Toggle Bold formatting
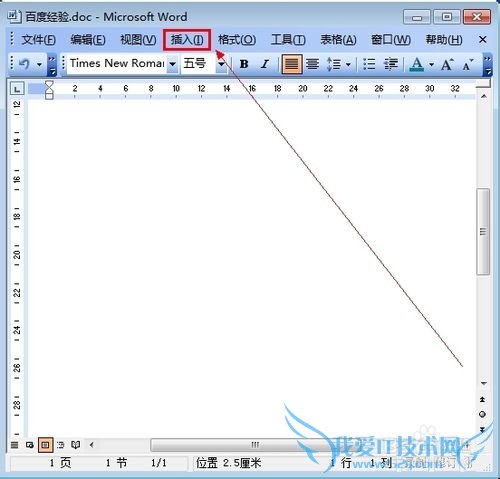The width and height of the screenshot is (500, 479). [x=244, y=64]
